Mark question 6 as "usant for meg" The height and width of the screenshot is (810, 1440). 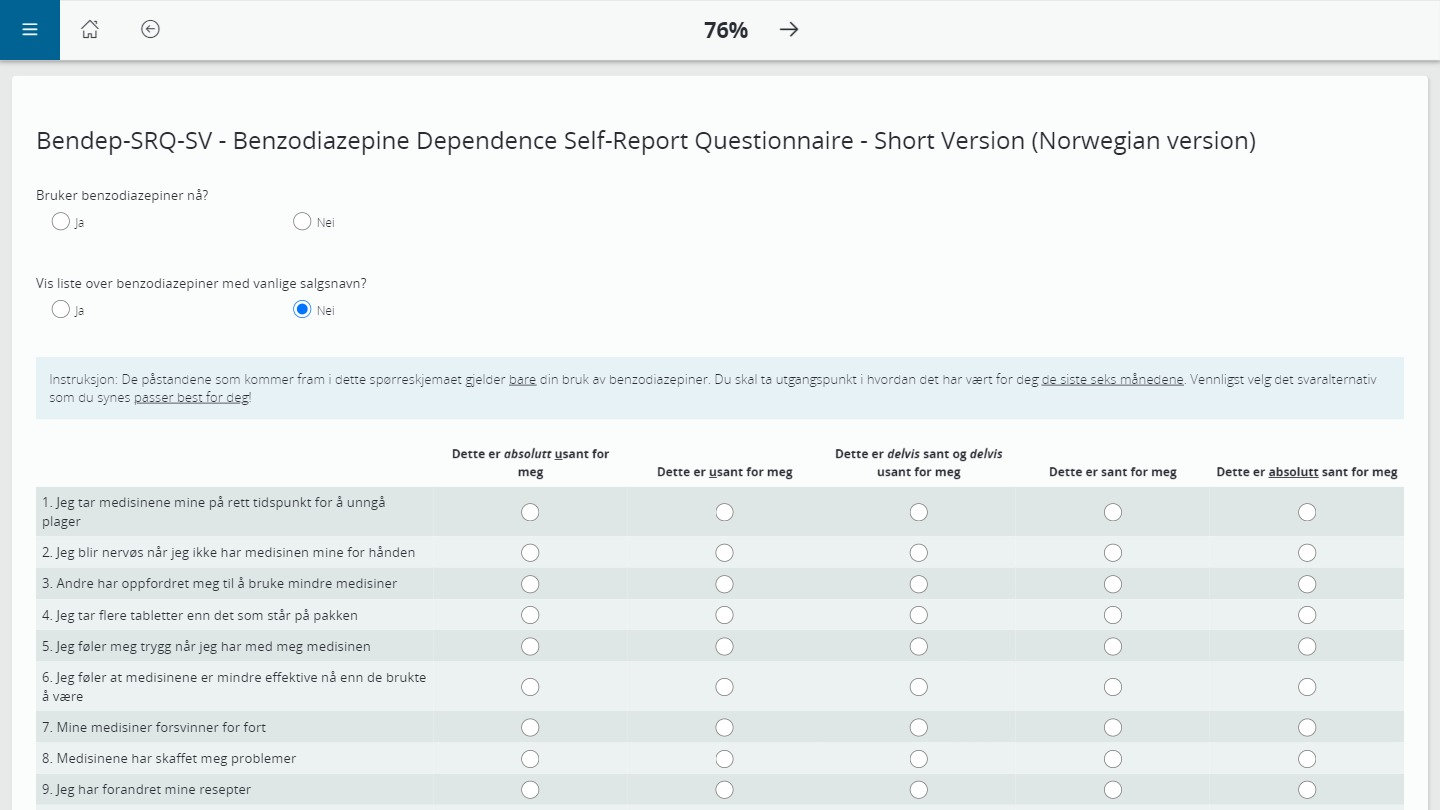724,686
